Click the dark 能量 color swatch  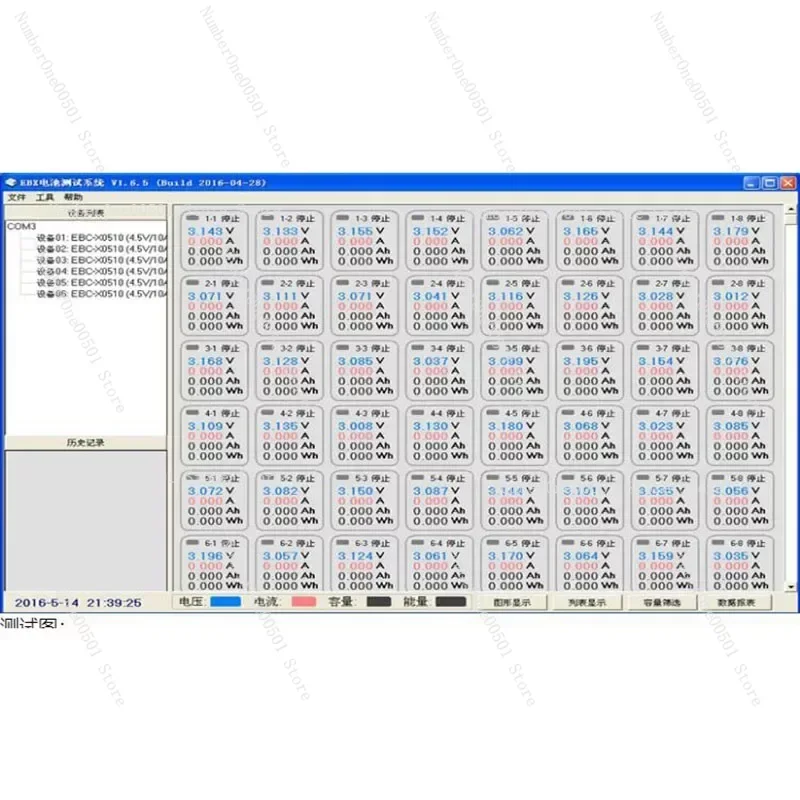(x=451, y=602)
